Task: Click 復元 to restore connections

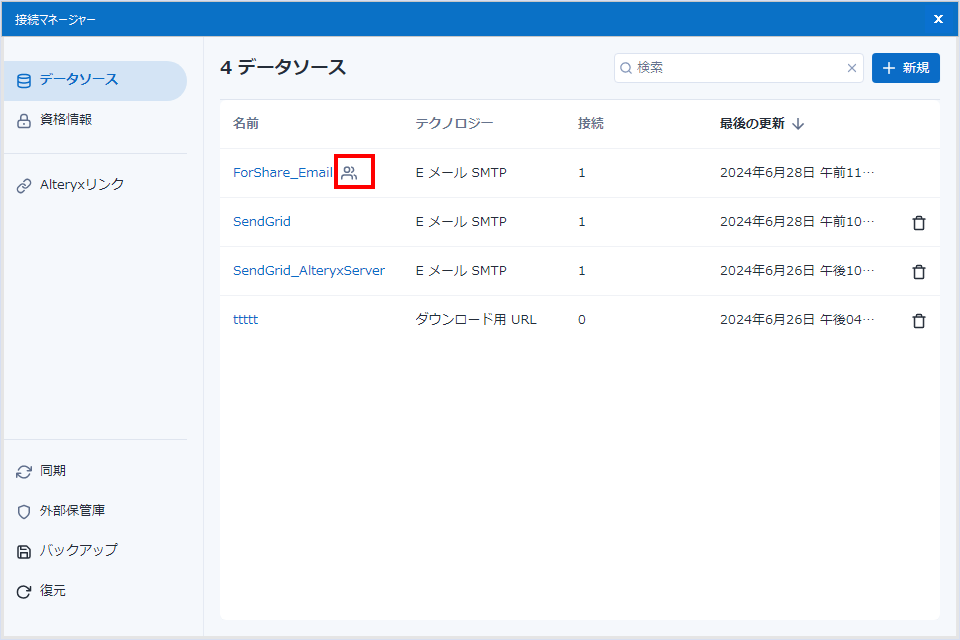Action: tap(52, 591)
